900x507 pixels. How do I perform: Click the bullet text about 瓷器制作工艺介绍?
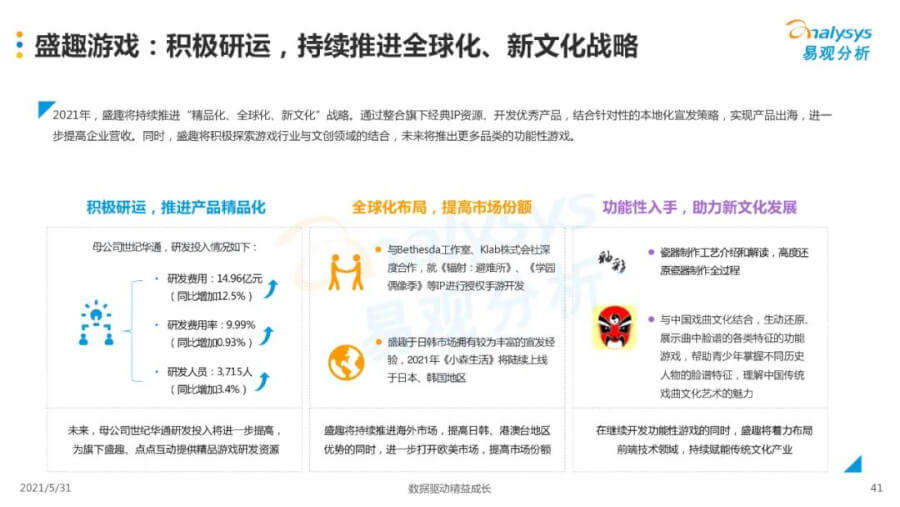(x=734, y=261)
